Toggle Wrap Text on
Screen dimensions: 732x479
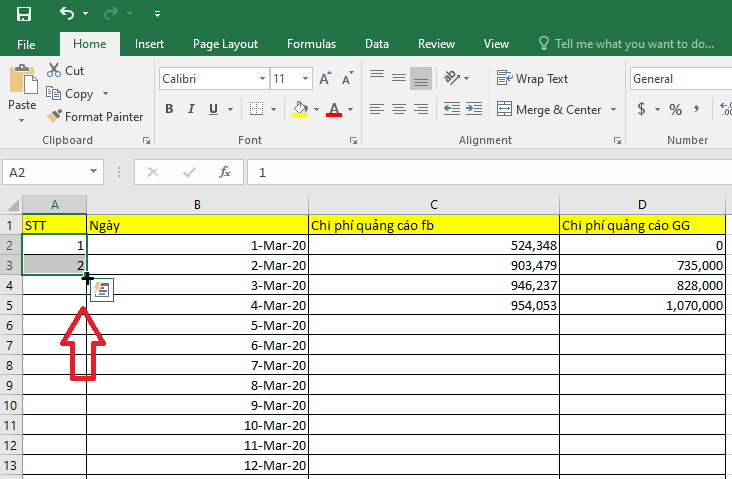[532, 78]
